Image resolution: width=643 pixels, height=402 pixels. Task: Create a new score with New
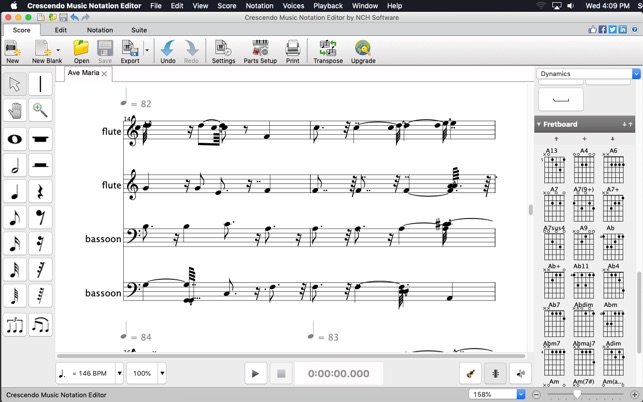point(12,52)
